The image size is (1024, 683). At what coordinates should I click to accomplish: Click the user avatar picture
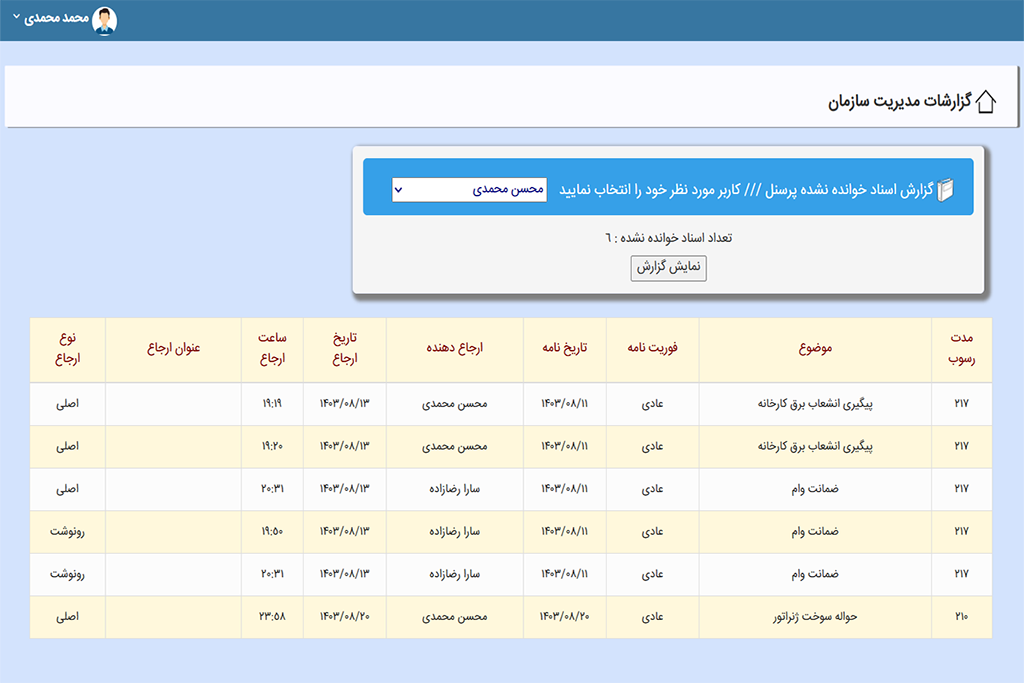pyautogui.click(x=104, y=20)
